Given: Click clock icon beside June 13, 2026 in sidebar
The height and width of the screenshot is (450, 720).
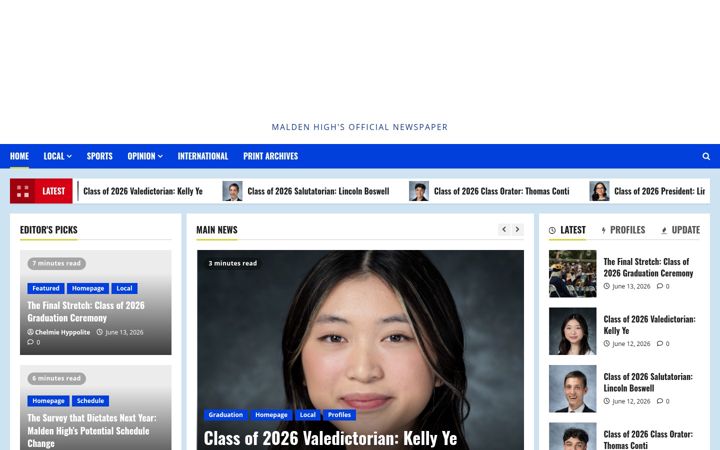Looking at the screenshot, I should 607,286.
